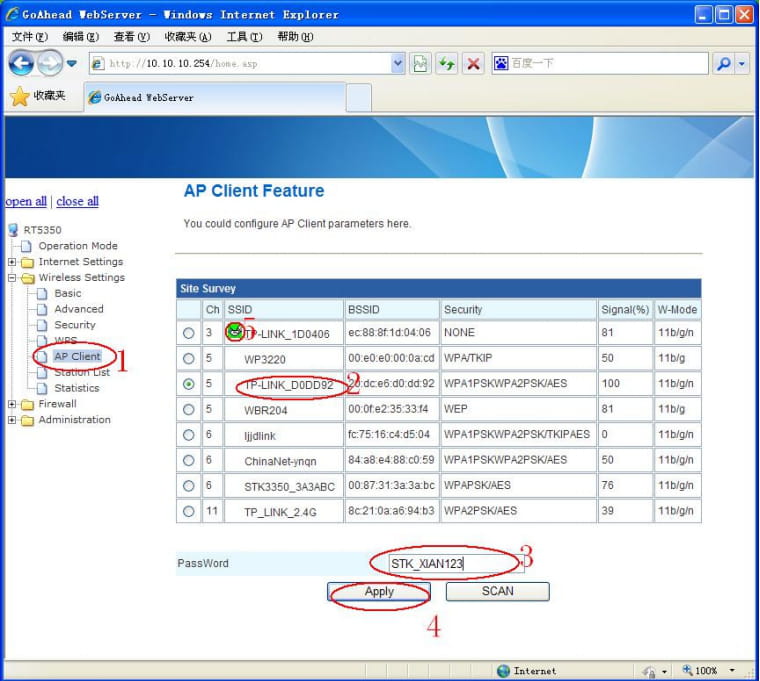
Task: Click the Operation Mode page icon
Action: [27, 246]
